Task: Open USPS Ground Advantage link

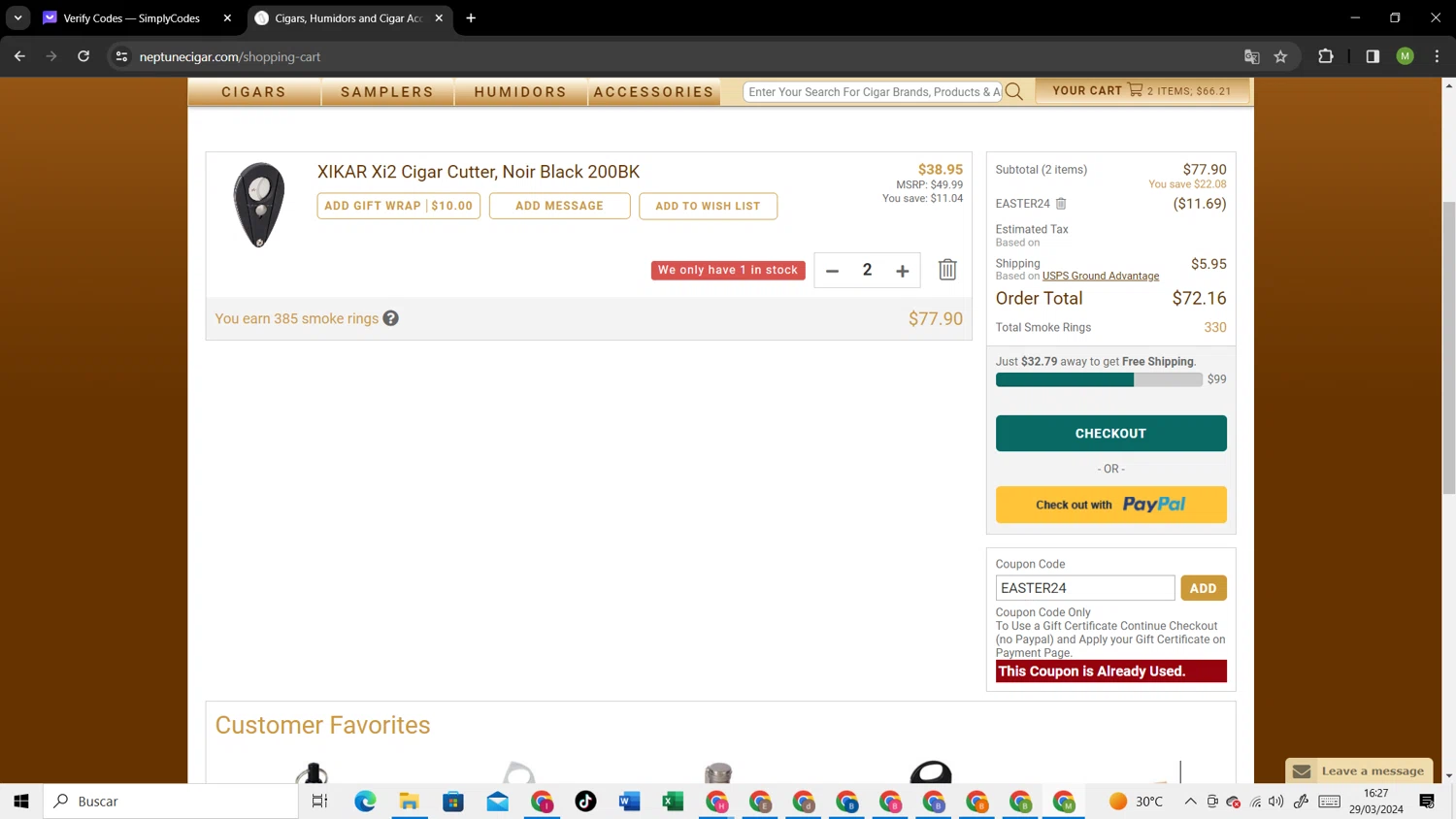Action: pyautogui.click(x=1101, y=276)
